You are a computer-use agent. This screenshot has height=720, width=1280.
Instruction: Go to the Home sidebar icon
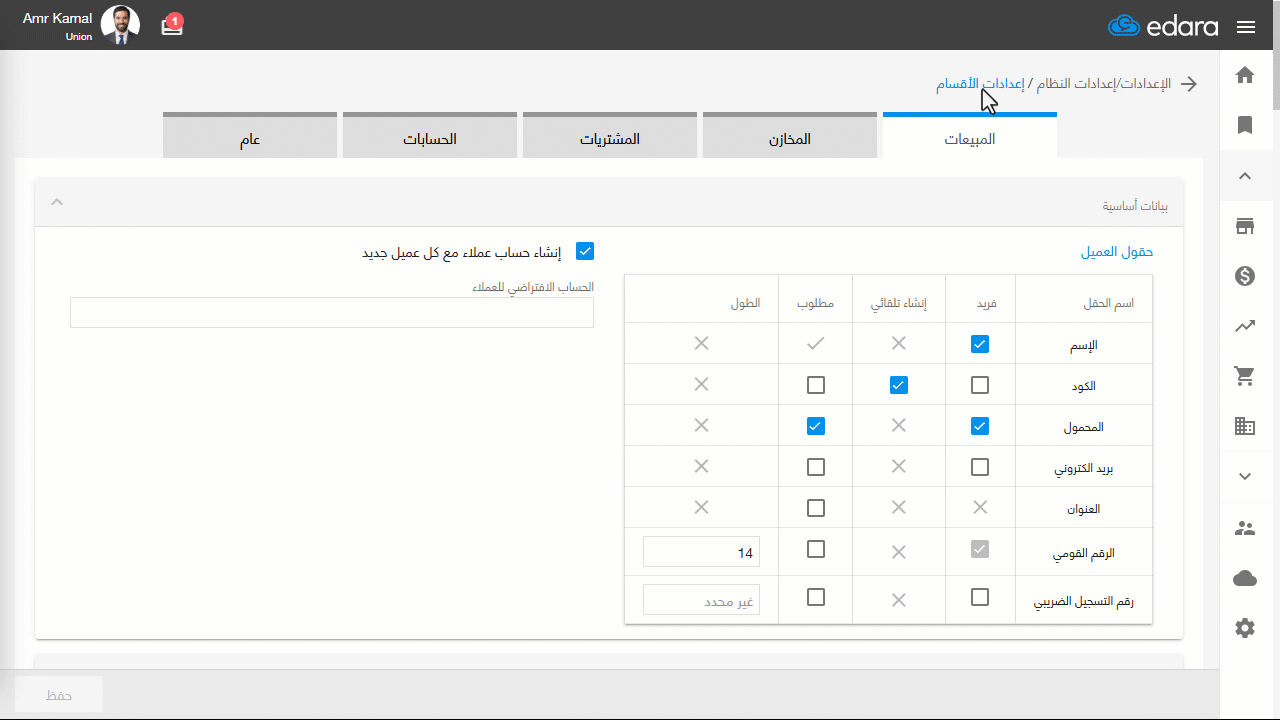1245,75
